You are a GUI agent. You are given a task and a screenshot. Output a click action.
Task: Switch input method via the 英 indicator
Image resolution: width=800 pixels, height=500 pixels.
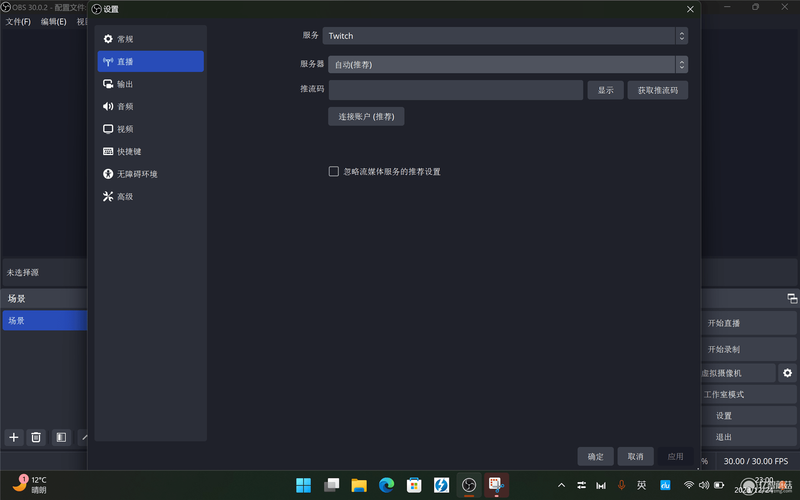pyautogui.click(x=641, y=485)
